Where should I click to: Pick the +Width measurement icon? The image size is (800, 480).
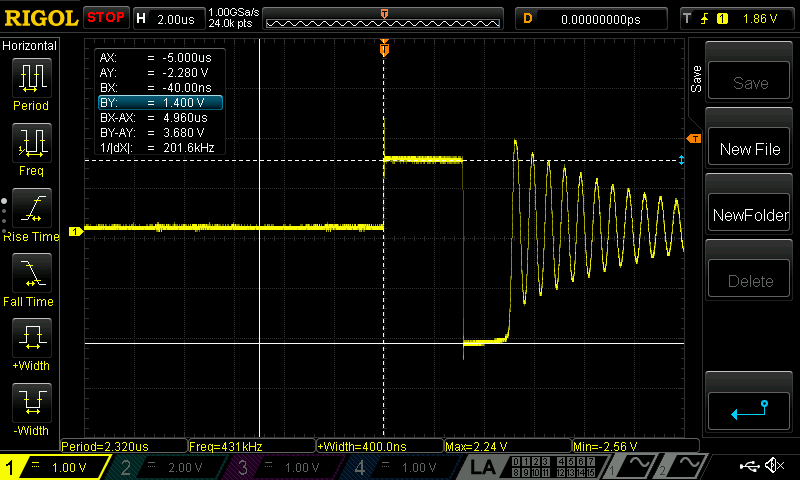31,344
